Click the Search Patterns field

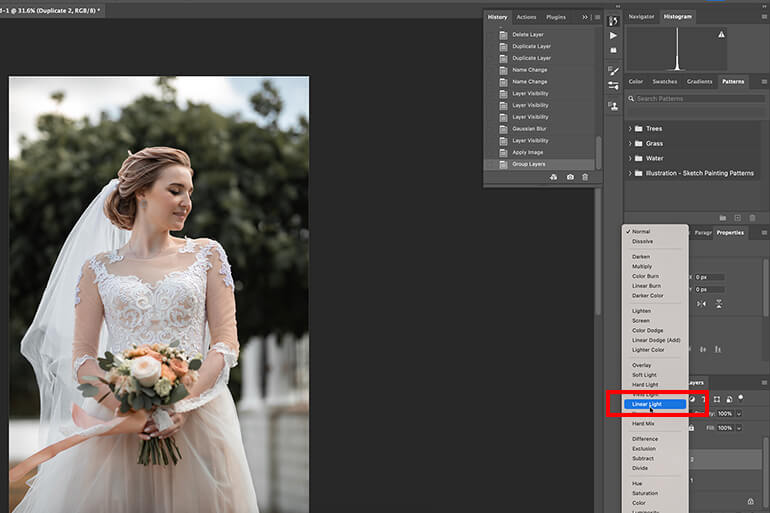(696, 99)
